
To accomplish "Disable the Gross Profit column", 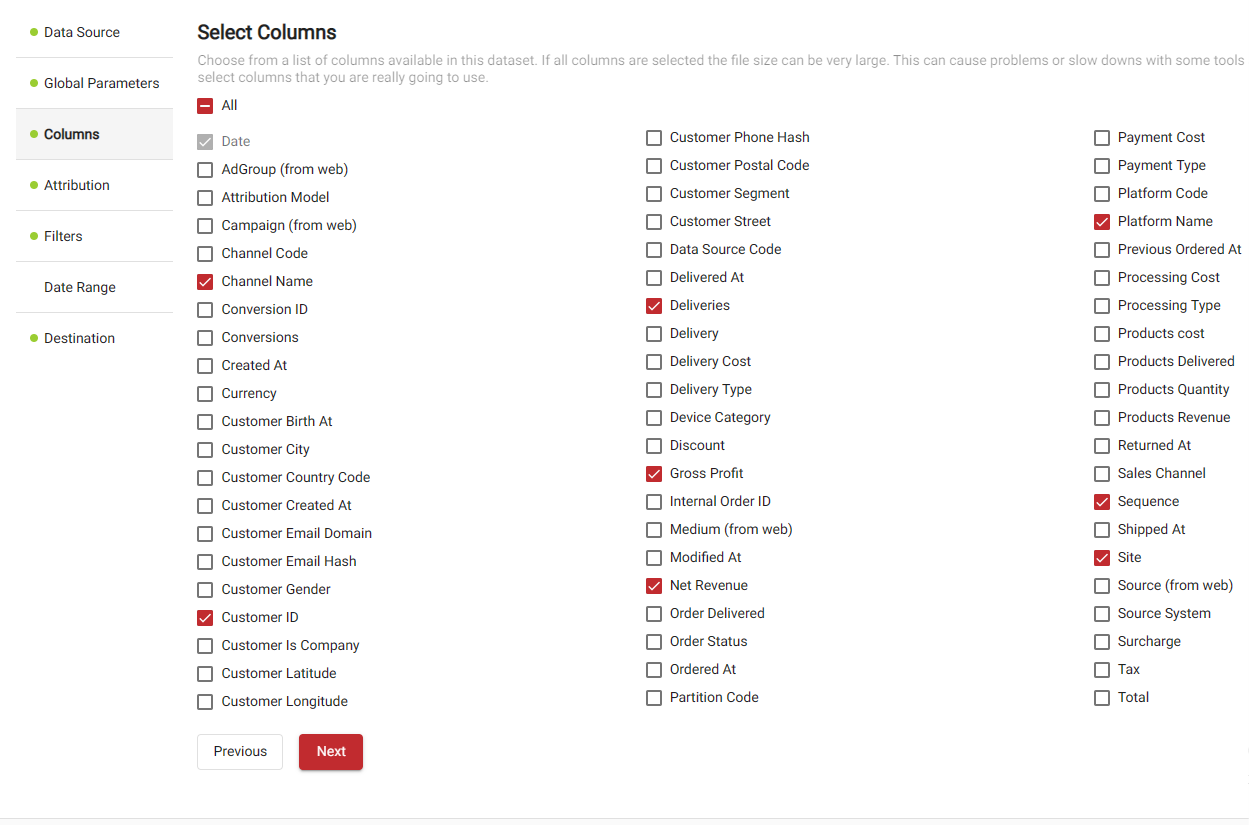I will point(653,474).
